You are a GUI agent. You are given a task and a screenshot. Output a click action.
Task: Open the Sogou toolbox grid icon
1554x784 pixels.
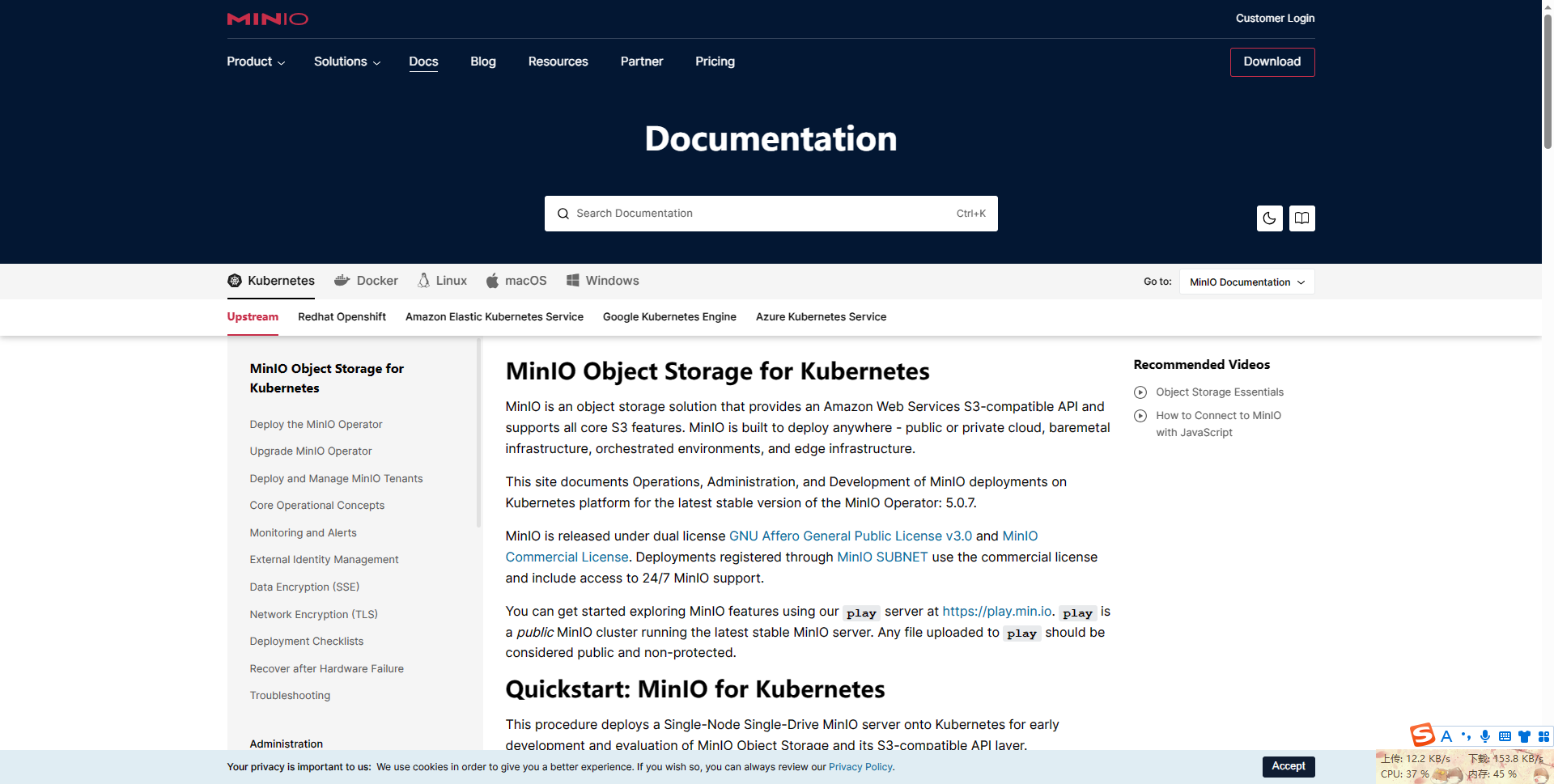pyautogui.click(x=1543, y=736)
